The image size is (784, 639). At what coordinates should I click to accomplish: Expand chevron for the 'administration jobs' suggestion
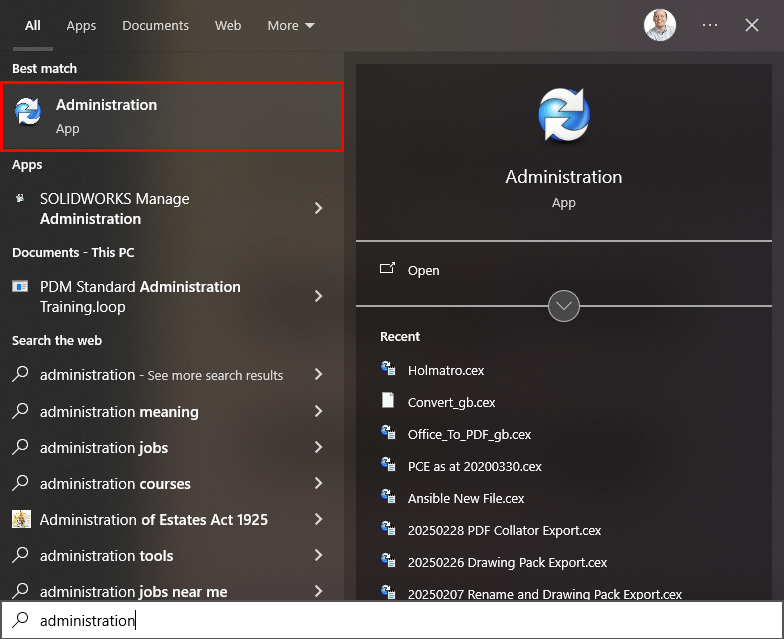pos(318,448)
